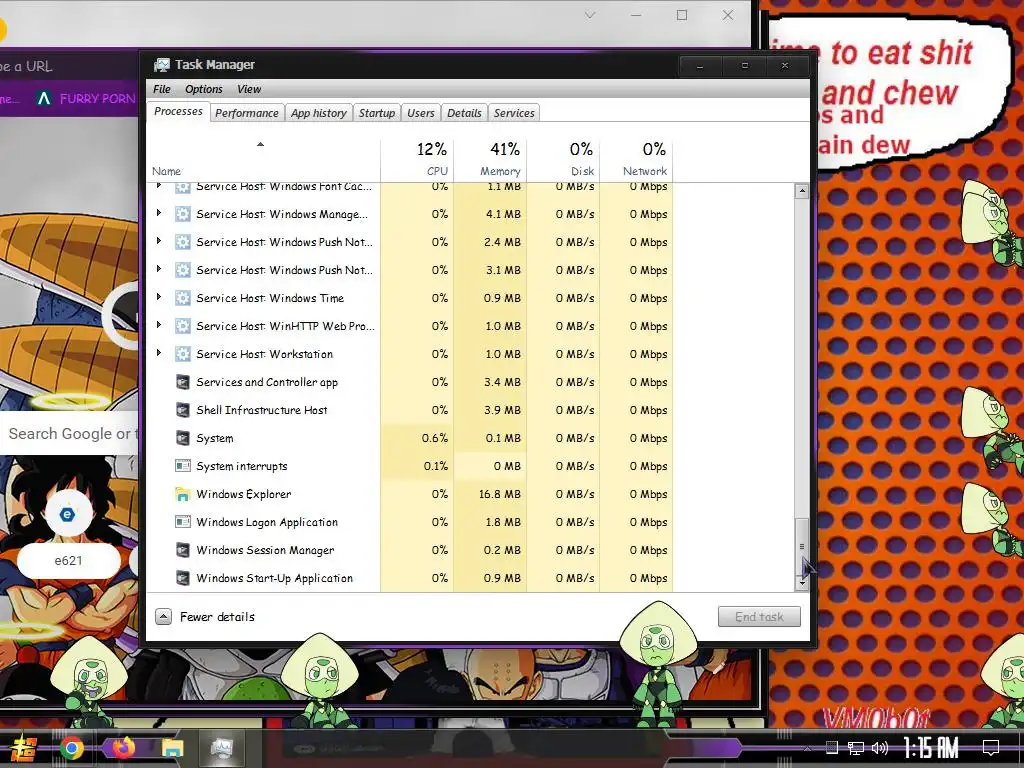Click the Services and Controller app icon
Viewport: 1024px width, 768px height.
[183, 383]
